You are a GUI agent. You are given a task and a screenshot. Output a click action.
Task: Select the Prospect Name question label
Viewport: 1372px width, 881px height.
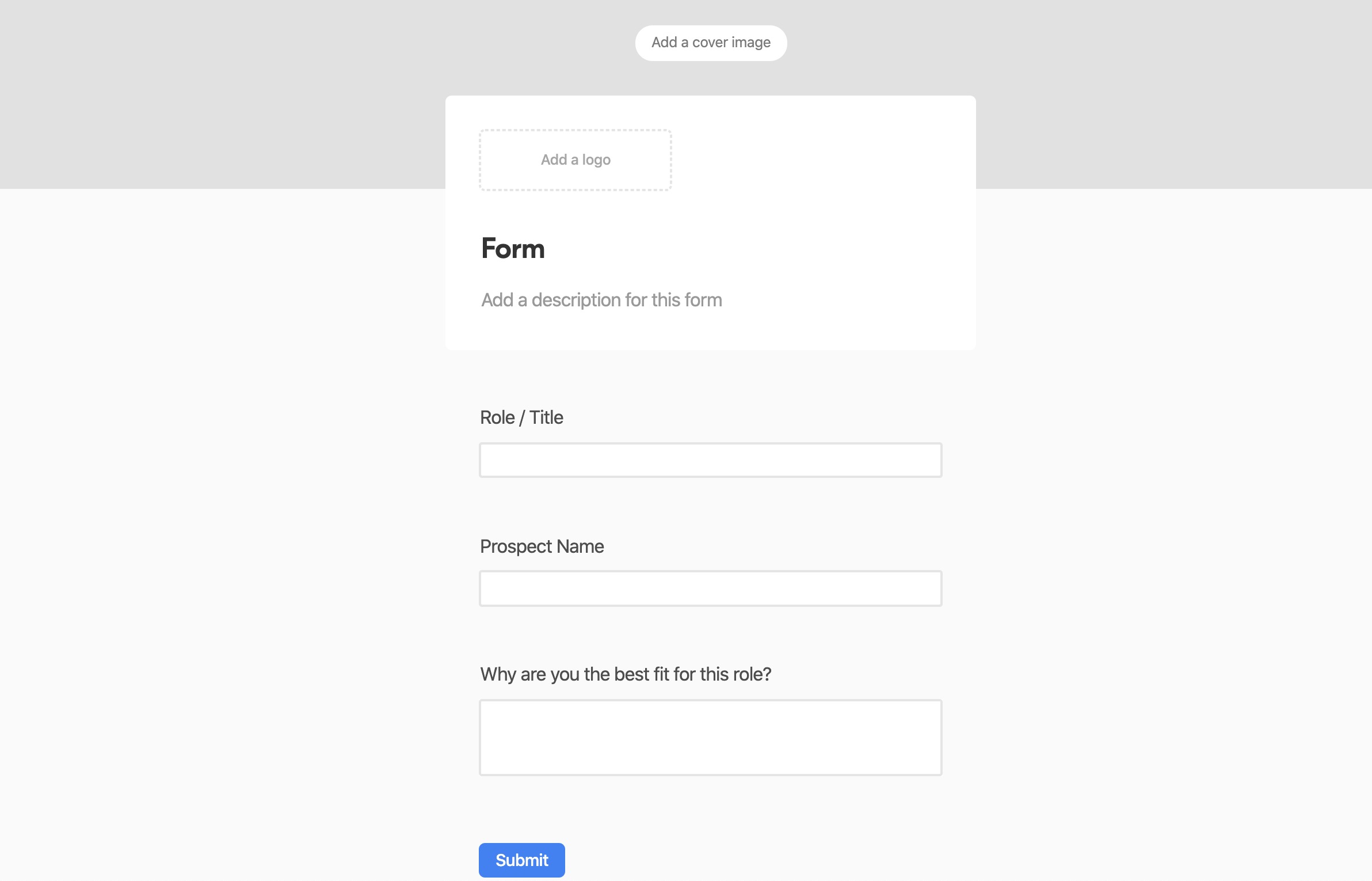click(542, 546)
